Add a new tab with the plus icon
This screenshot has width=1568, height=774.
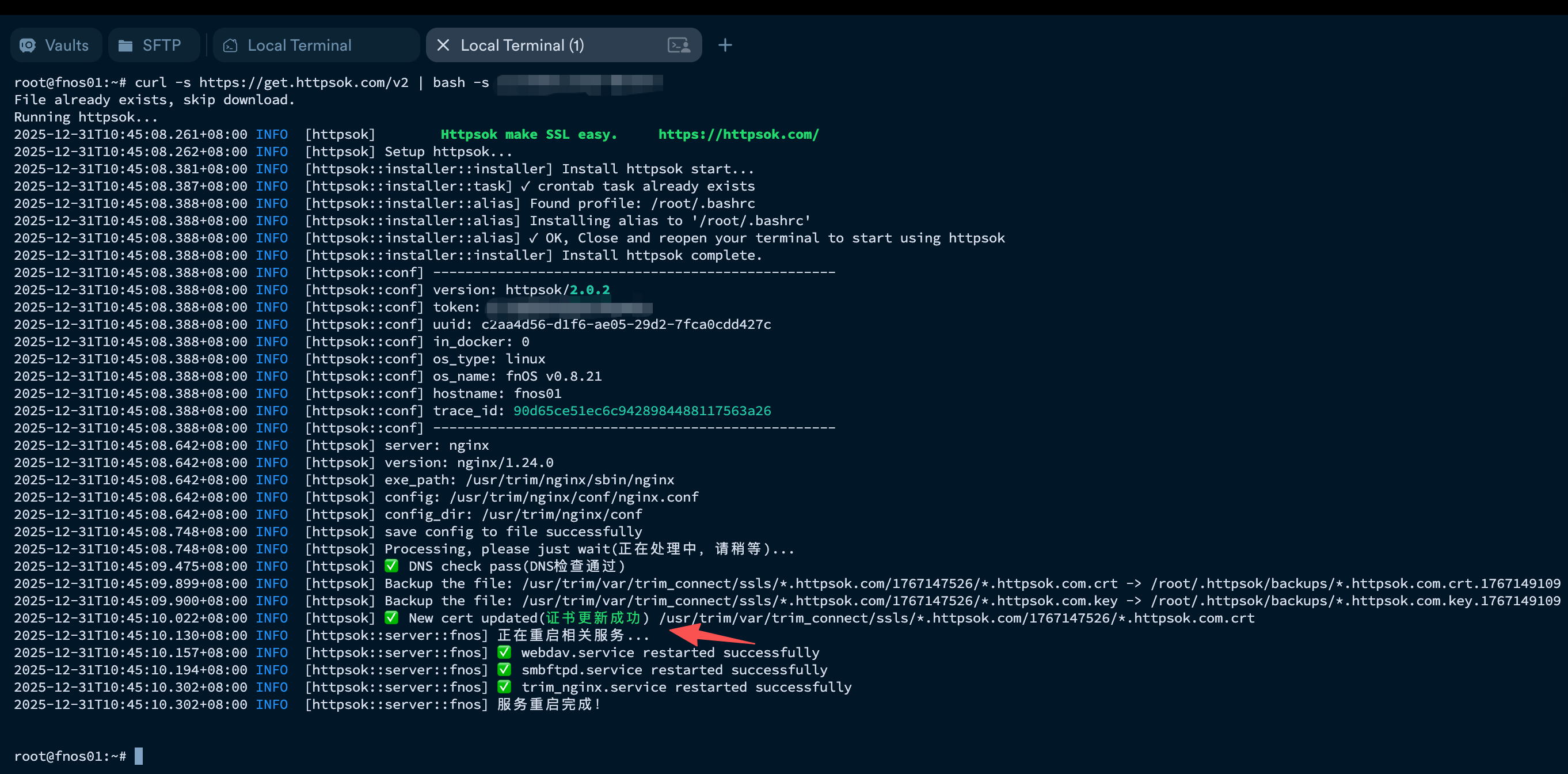[724, 45]
